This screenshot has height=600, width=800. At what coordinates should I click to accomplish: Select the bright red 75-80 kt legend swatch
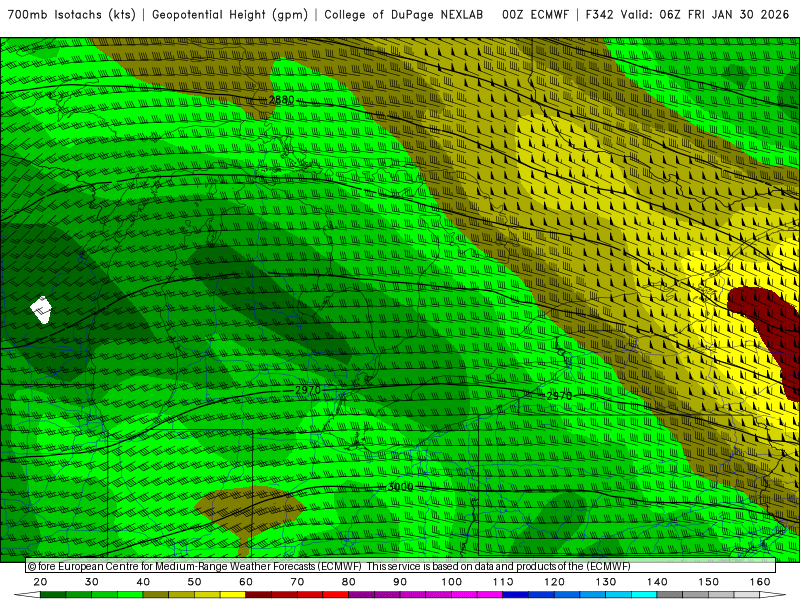pos(336,595)
